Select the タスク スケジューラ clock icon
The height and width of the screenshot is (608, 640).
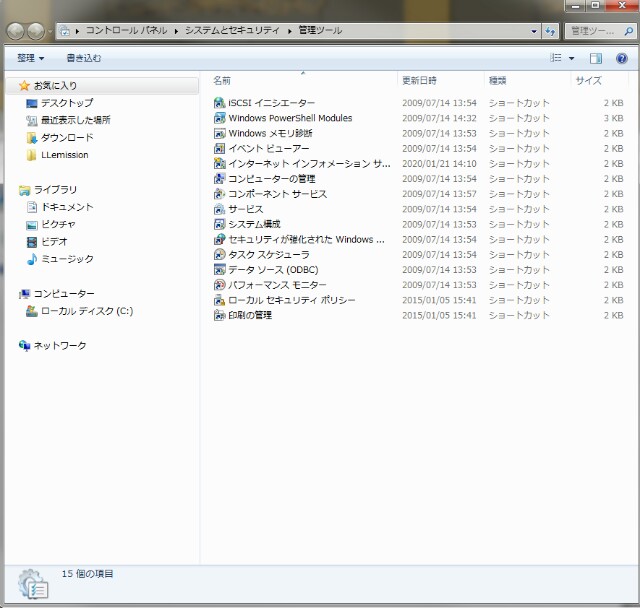tap(220, 255)
